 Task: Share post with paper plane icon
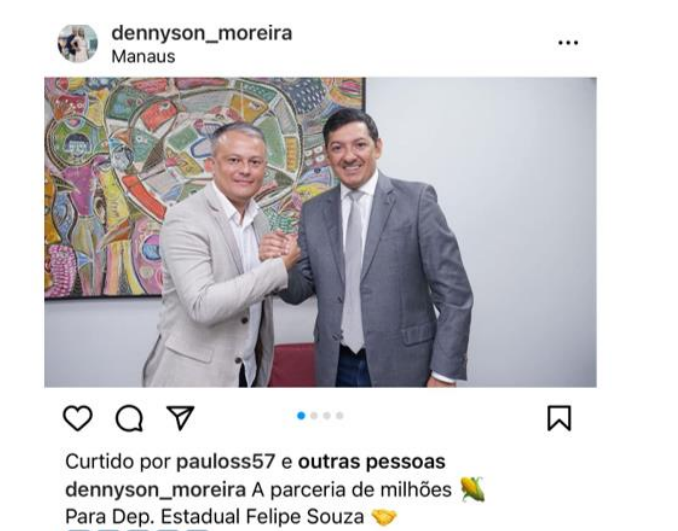[x=180, y=417]
